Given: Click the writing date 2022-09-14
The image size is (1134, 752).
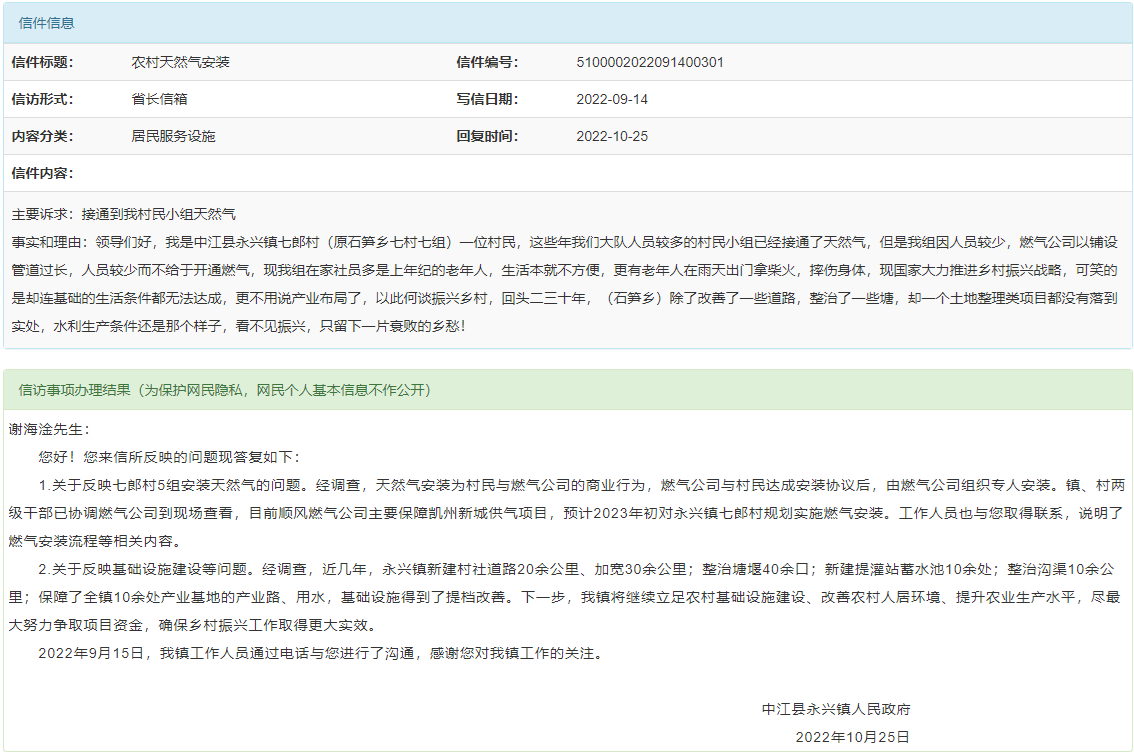Looking at the screenshot, I should point(612,99).
